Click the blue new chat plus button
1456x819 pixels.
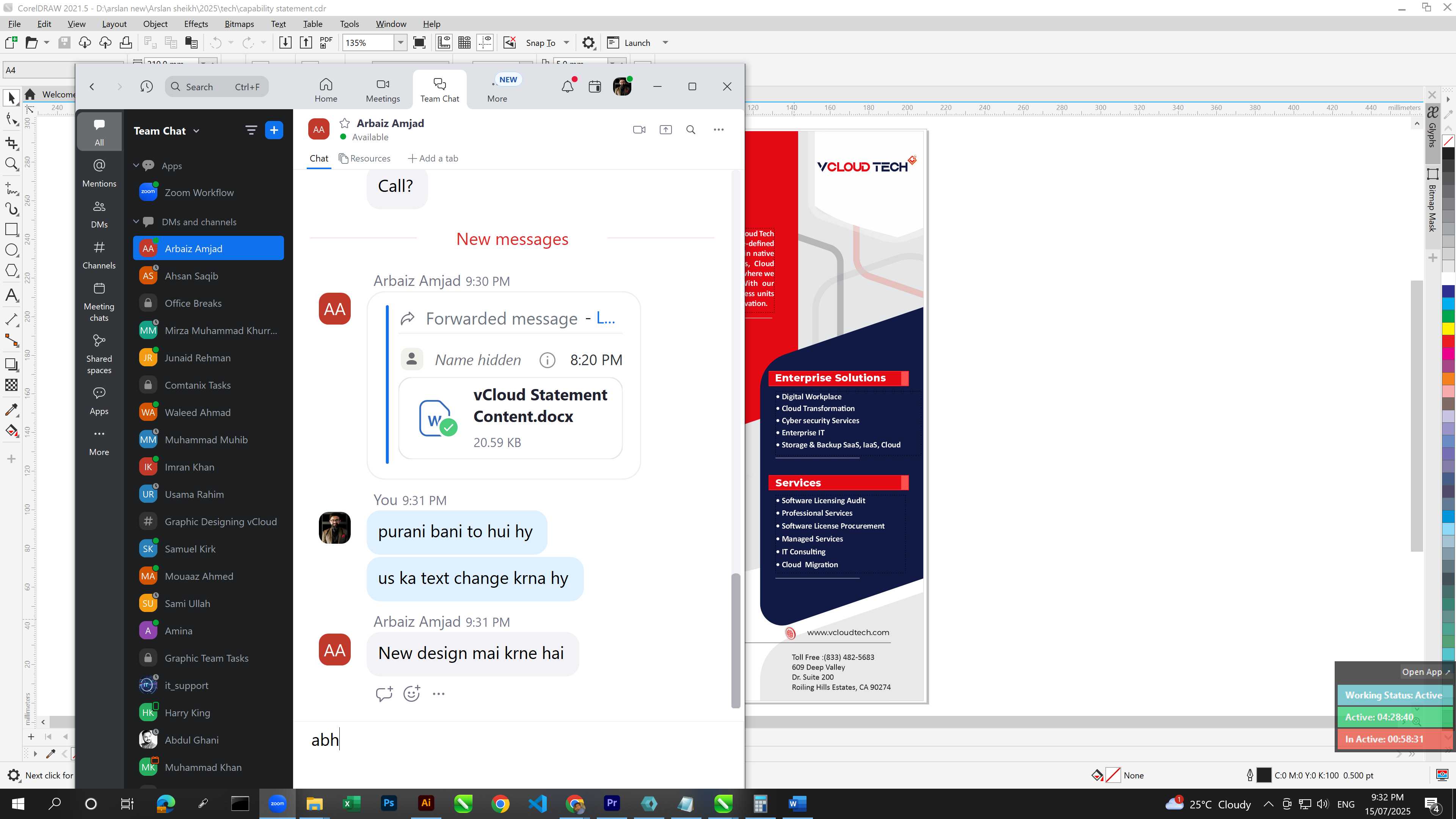tap(274, 130)
